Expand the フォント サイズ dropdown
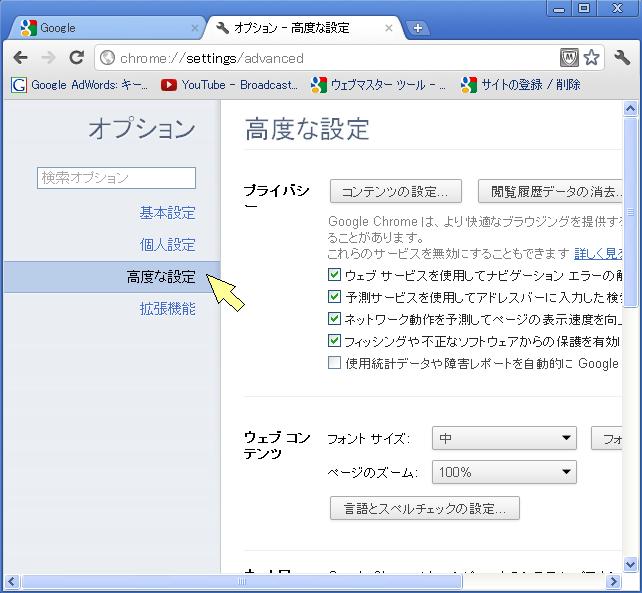Screen dimensions: 642x593 [x=504, y=439]
